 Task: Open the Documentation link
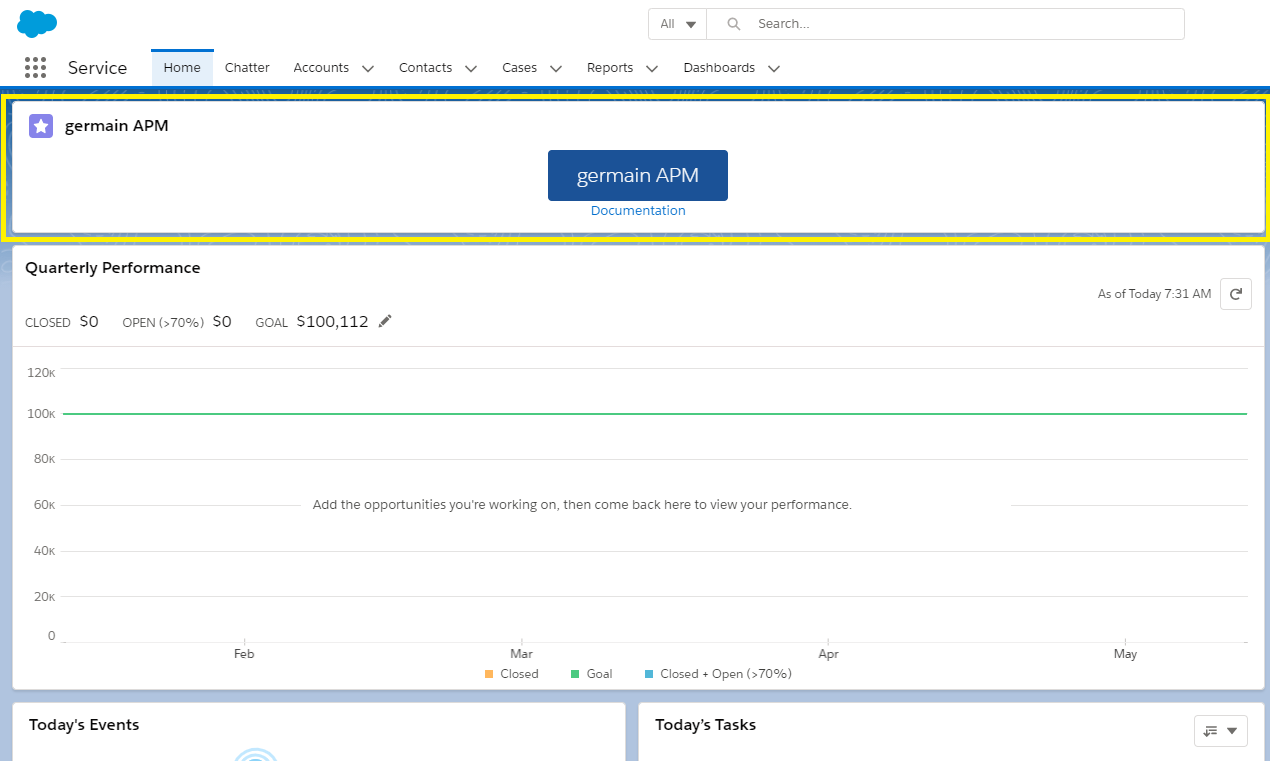point(637,210)
